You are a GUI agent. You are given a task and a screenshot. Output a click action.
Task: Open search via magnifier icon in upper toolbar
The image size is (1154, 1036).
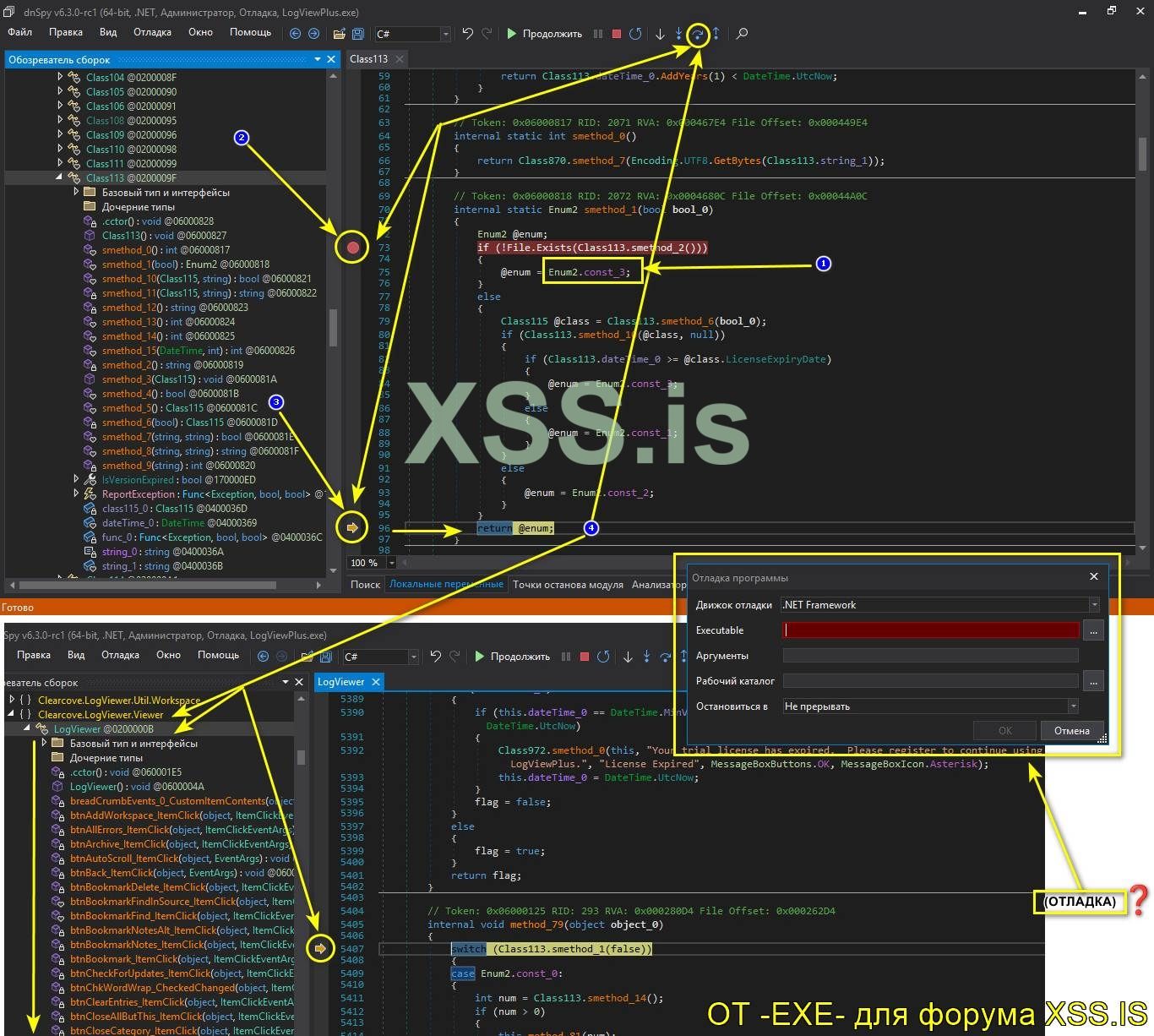click(x=742, y=34)
